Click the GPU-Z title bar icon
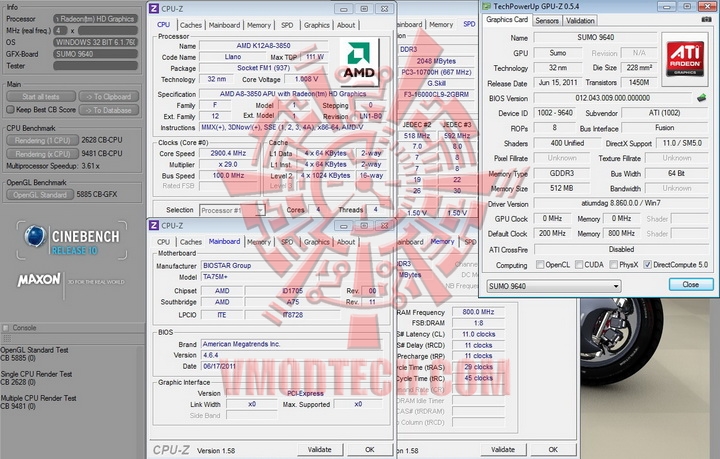Image resolution: width=720 pixels, height=459 pixels. click(487, 6)
